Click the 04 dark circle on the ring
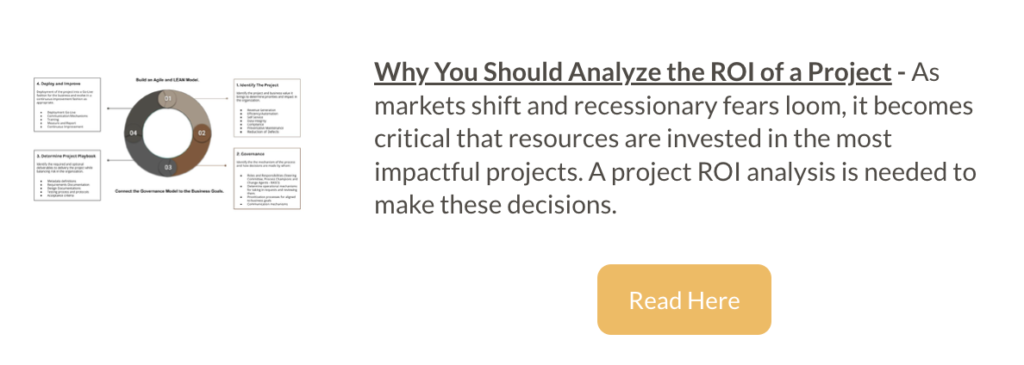Image resolution: width=1024 pixels, height=365 pixels. [x=133, y=133]
